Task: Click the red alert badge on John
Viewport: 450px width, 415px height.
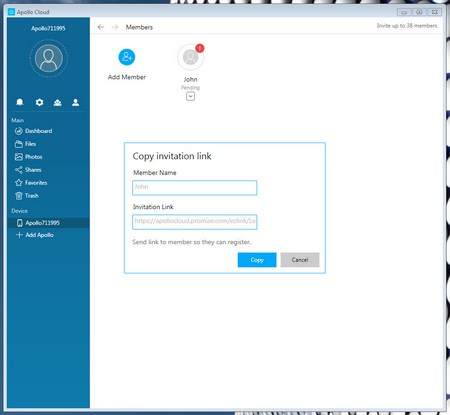Action: click(199, 48)
